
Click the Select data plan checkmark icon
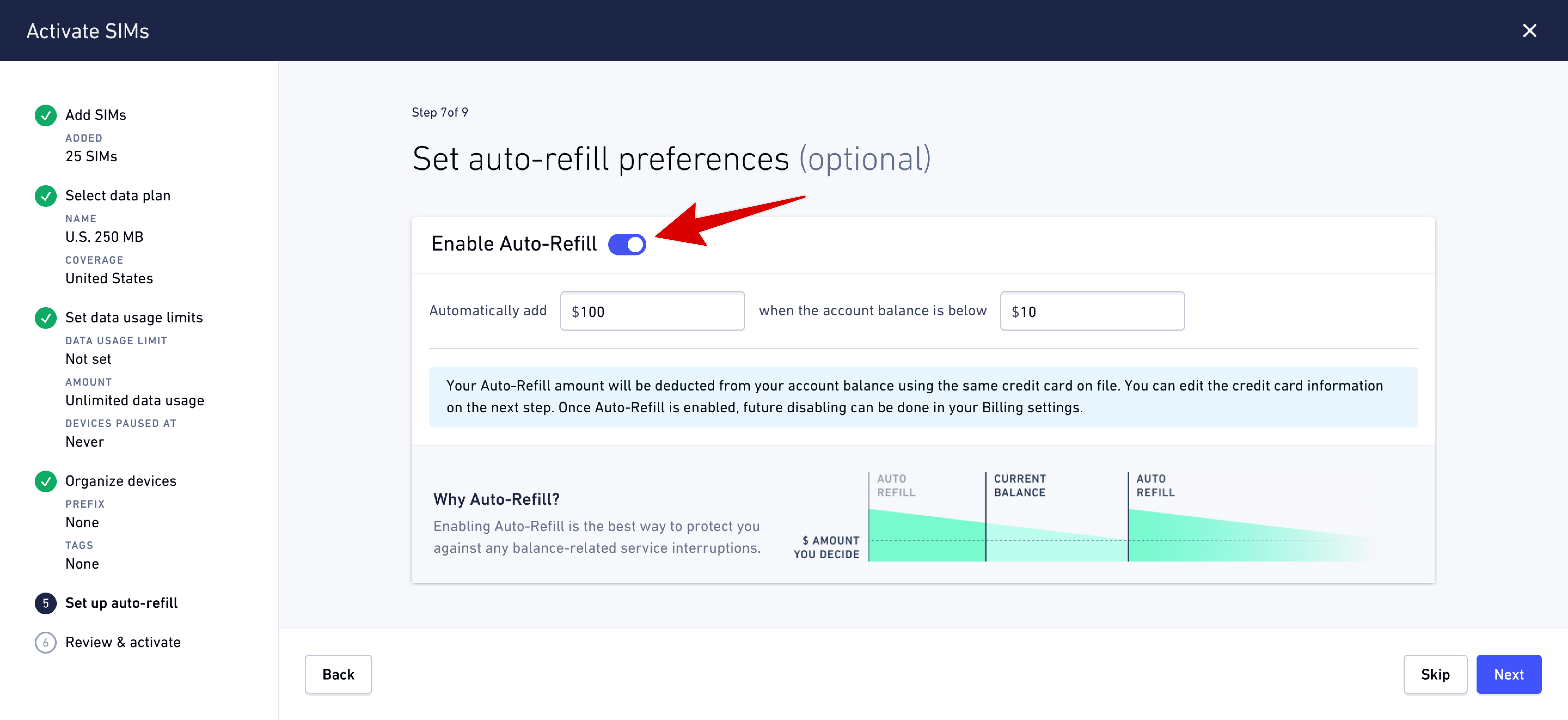46,196
